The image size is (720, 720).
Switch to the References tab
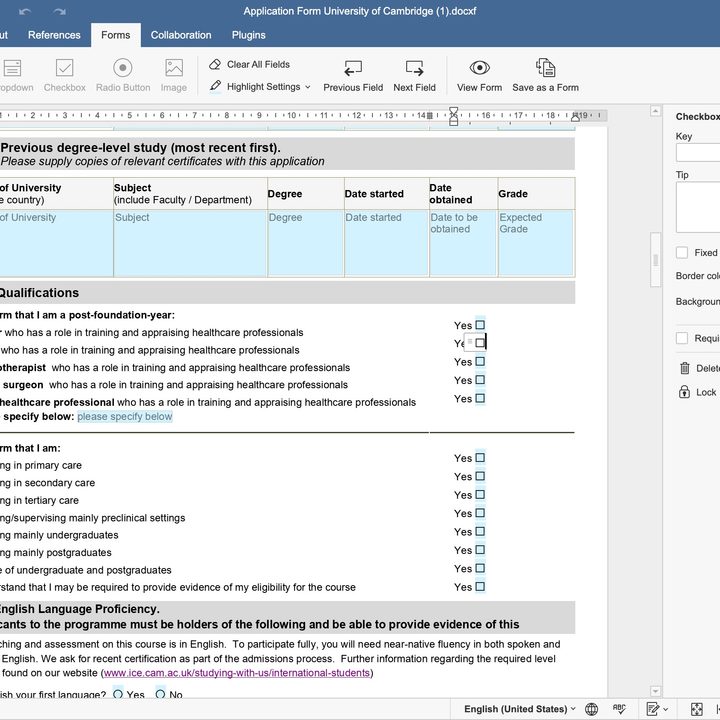pyautogui.click(x=54, y=35)
